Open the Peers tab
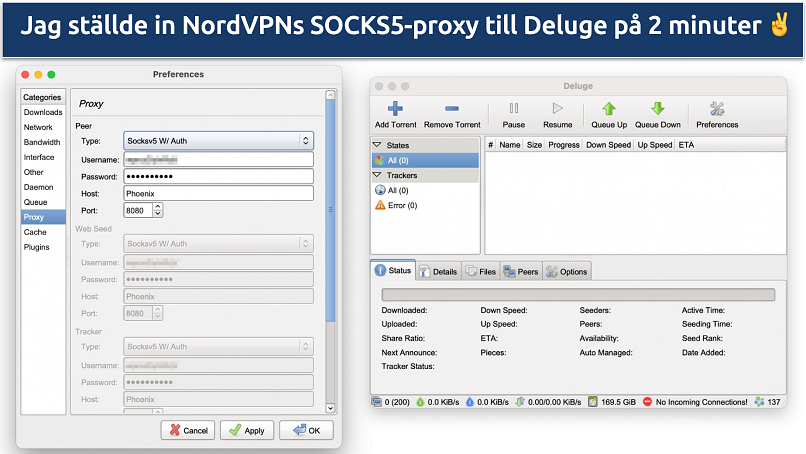The width and height of the screenshot is (806, 454). coord(521,271)
